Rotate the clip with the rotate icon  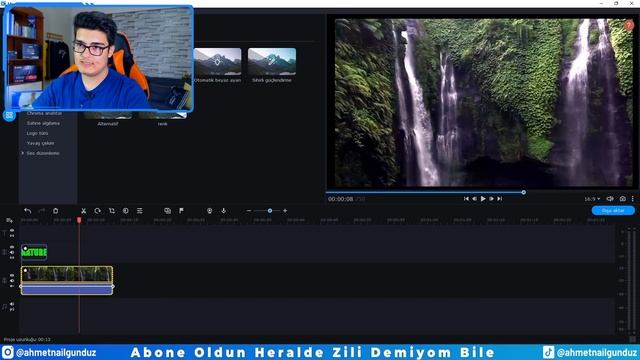click(97, 211)
